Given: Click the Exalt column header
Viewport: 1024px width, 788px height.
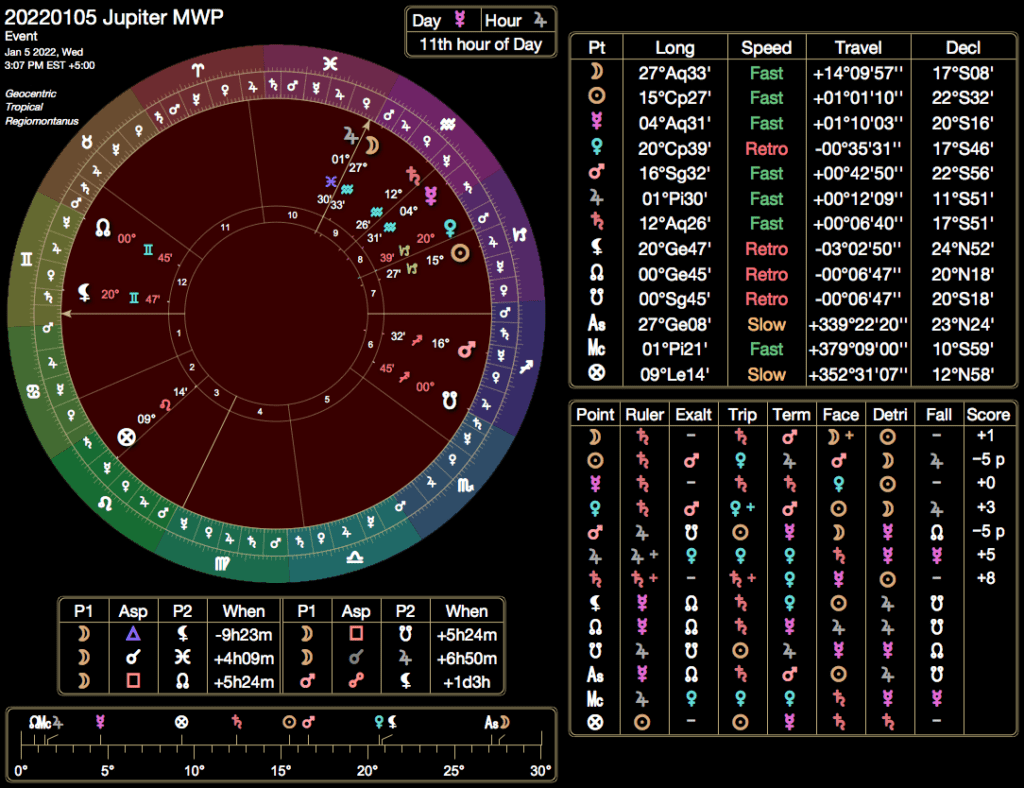Looking at the screenshot, I should [693, 414].
